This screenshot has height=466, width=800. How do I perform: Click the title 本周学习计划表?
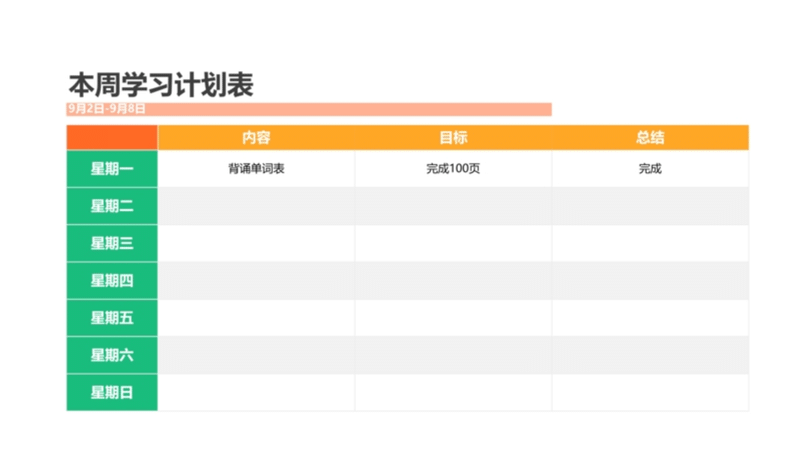[167, 84]
